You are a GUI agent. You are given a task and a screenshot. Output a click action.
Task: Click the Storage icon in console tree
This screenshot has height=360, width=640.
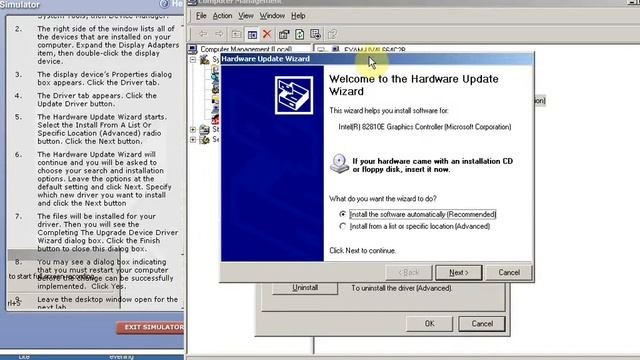click(204, 130)
